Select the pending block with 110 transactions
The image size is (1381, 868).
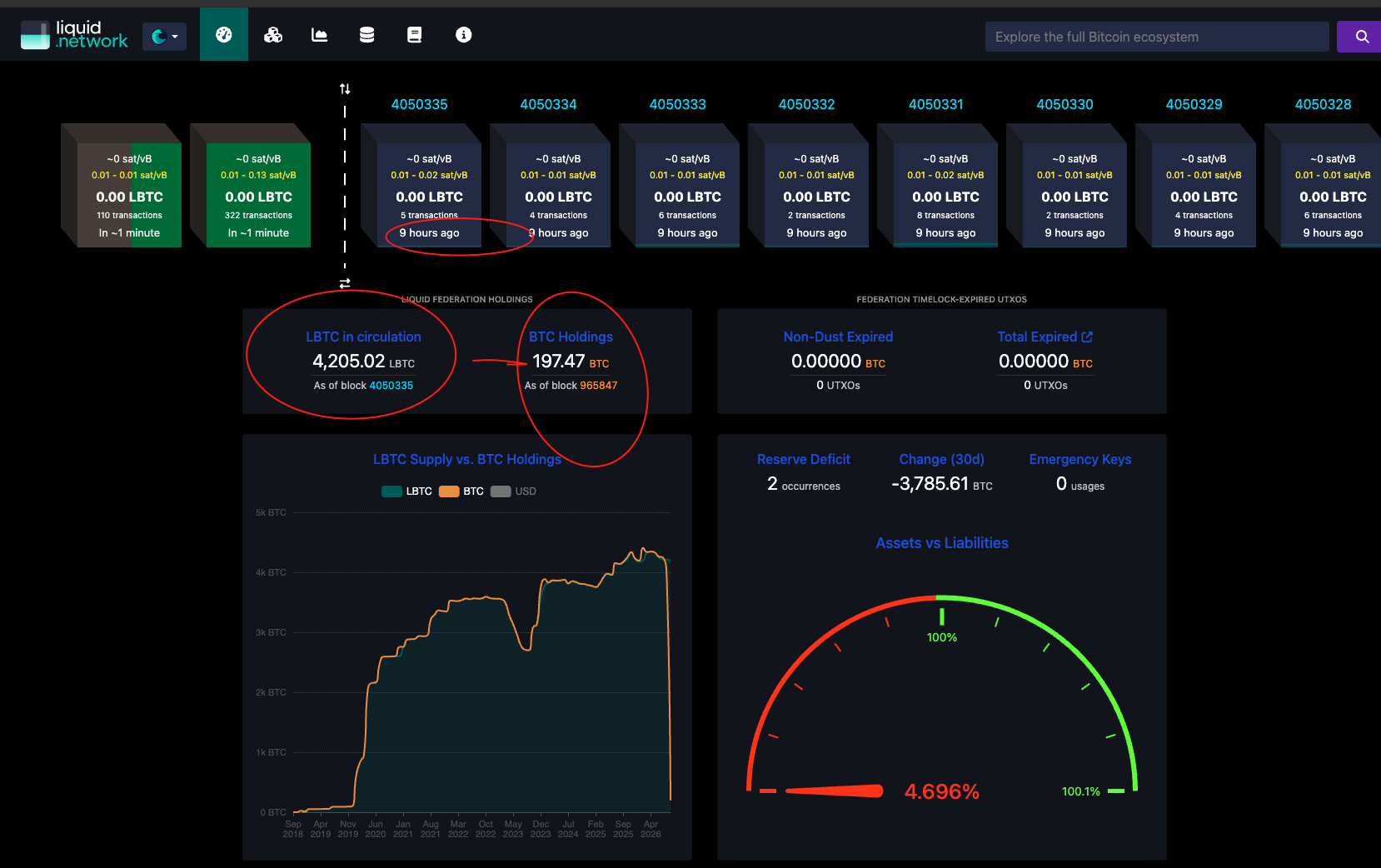point(122,185)
